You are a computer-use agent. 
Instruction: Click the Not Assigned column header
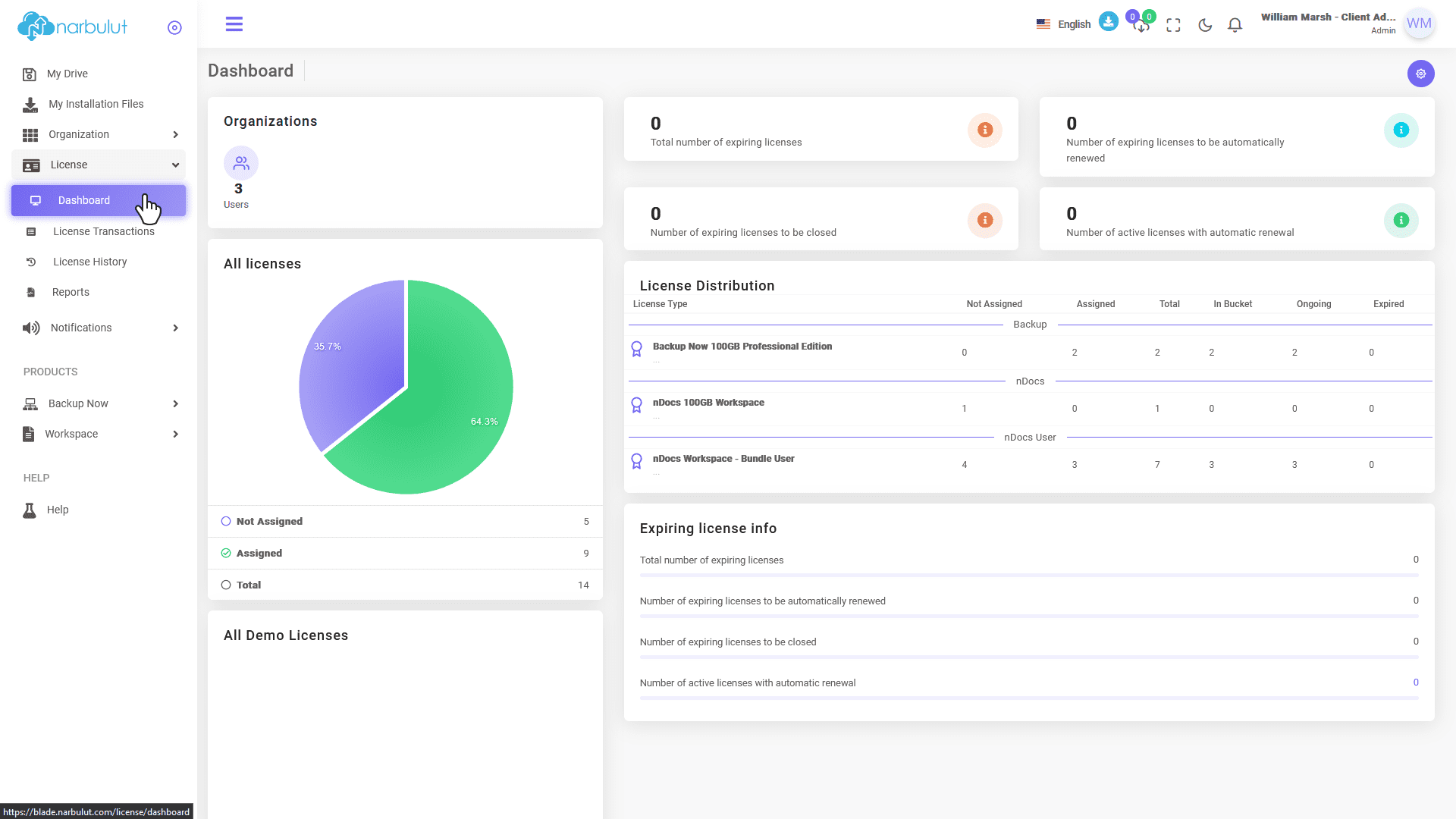[994, 304]
